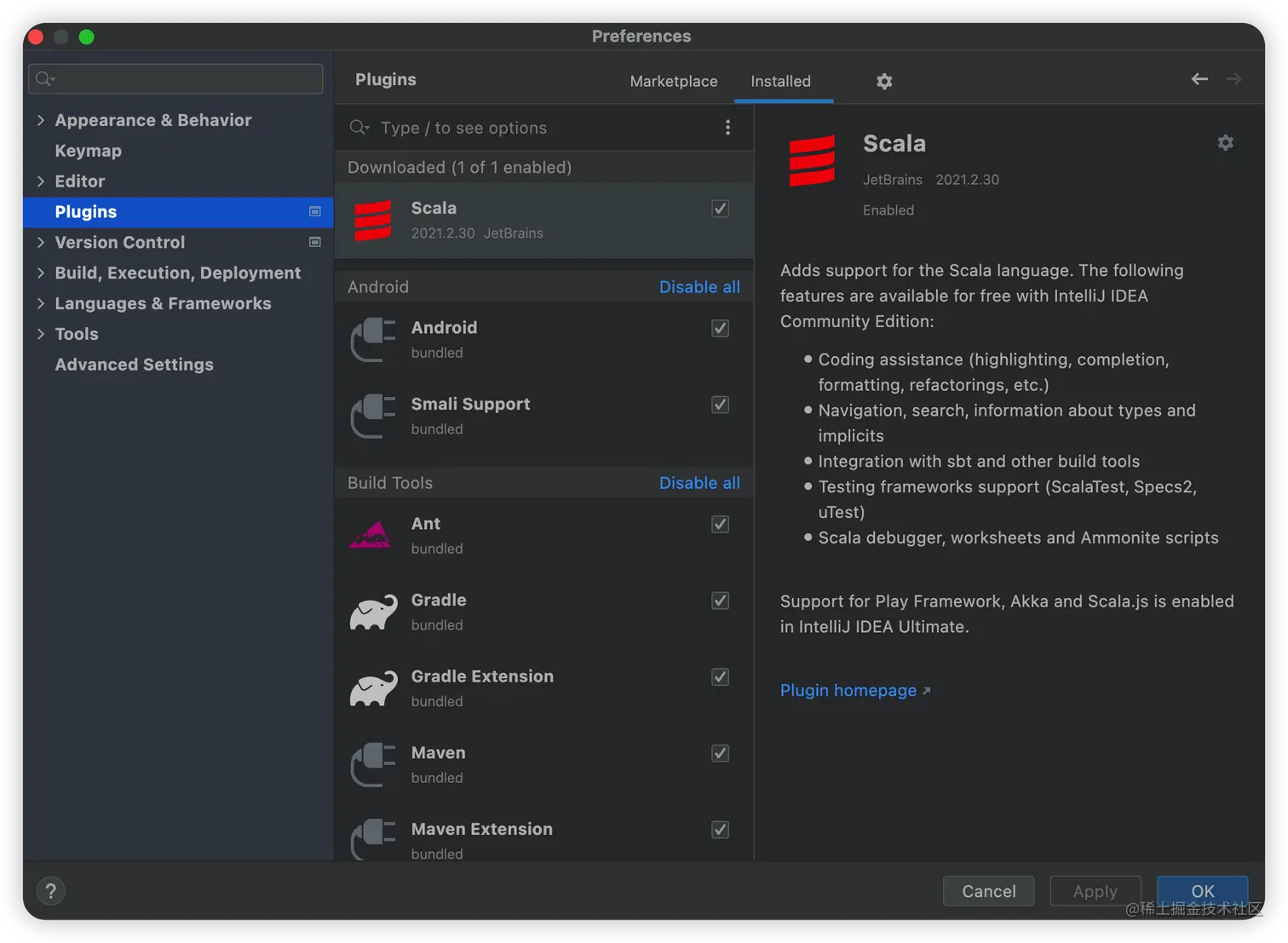Click the Smali Support plug icon
1288x943 pixels.
coord(373,417)
